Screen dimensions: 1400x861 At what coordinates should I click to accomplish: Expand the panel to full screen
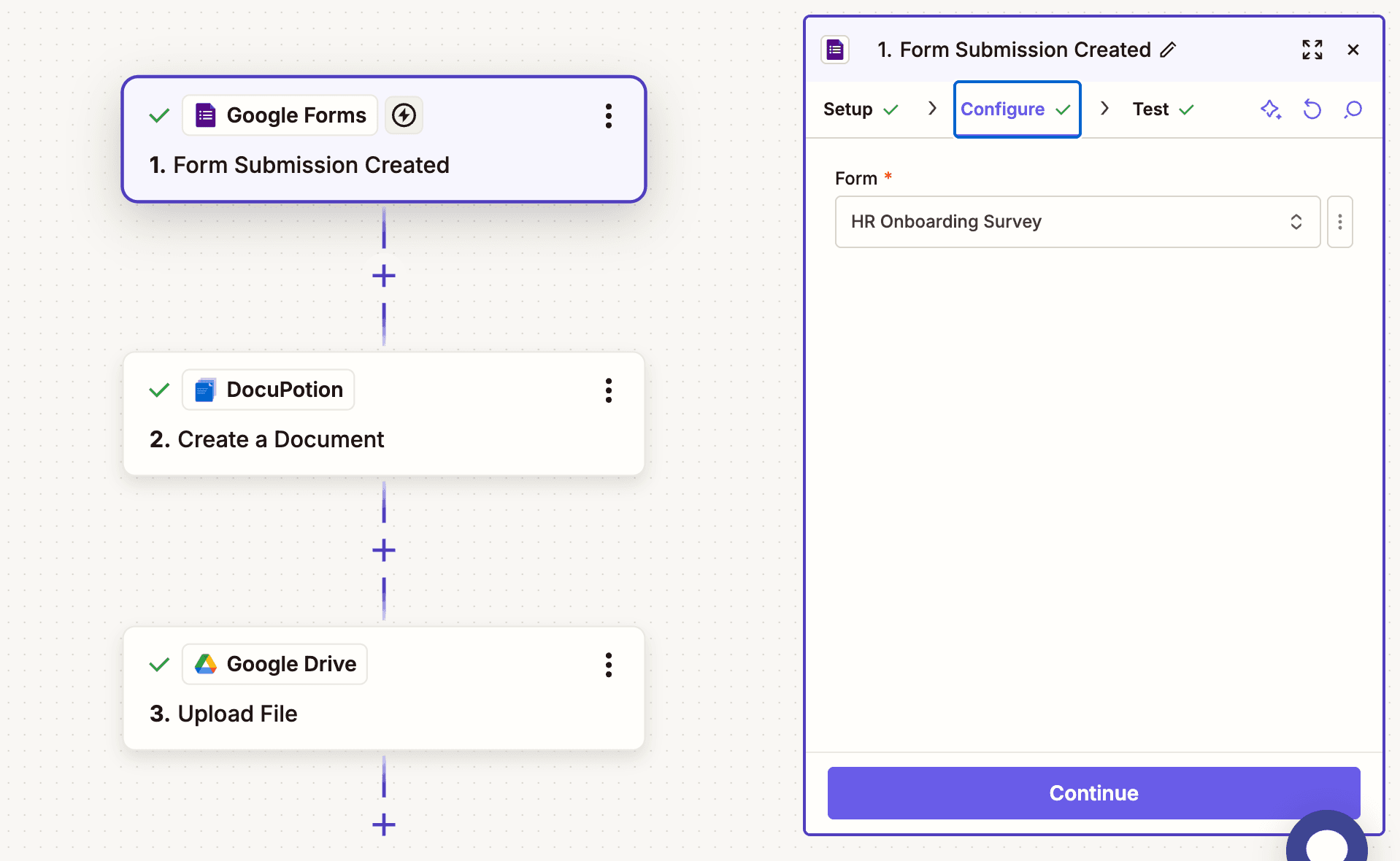[x=1312, y=50]
